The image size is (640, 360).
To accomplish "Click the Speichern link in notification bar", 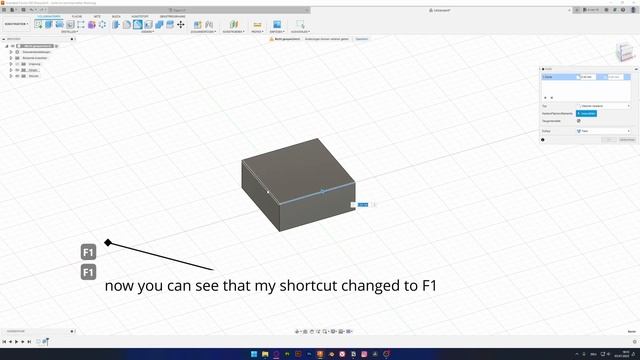I will 362,39.
